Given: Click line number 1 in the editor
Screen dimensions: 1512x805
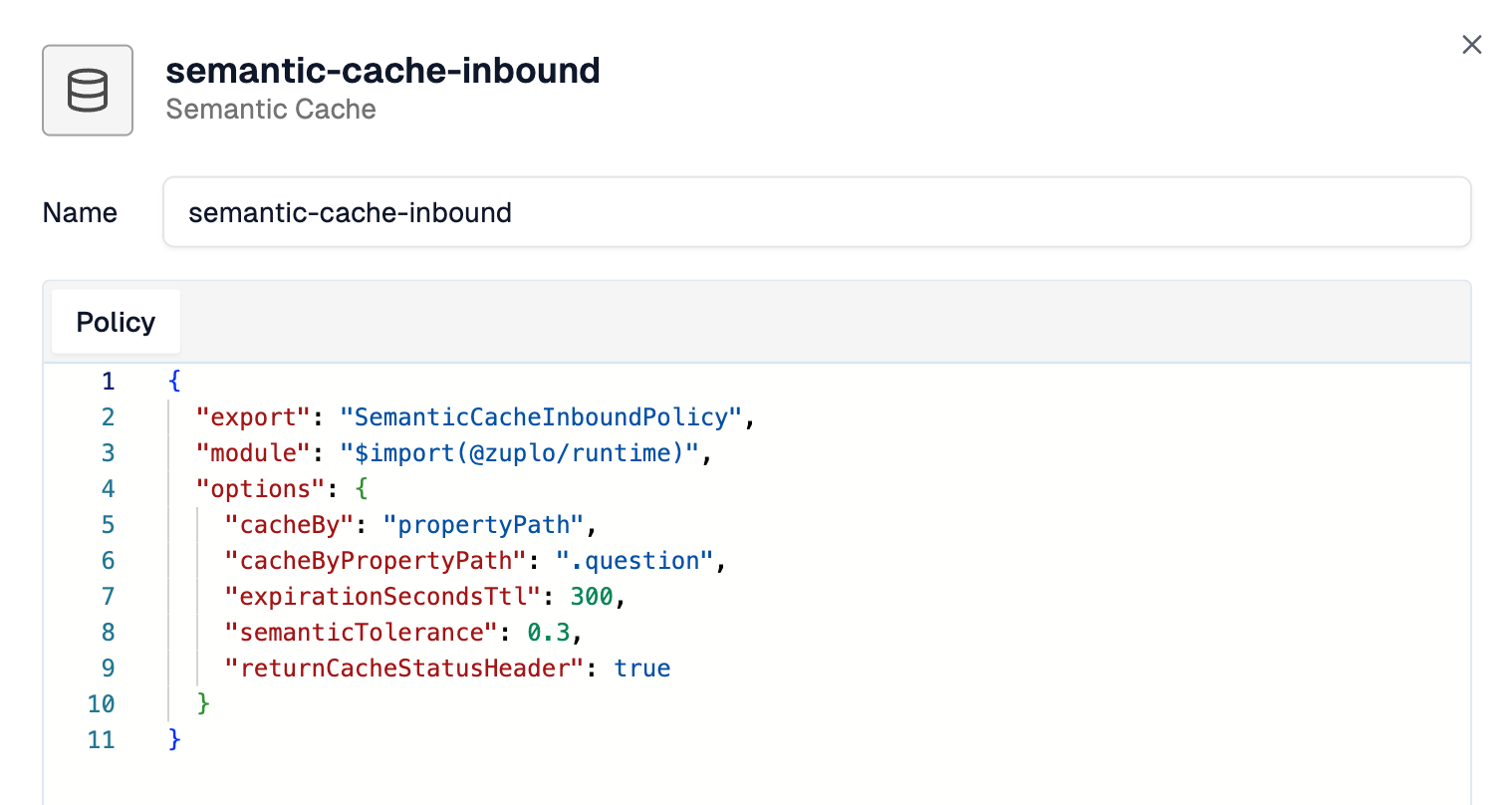Looking at the screenshot, I should [x=108, y=381].
